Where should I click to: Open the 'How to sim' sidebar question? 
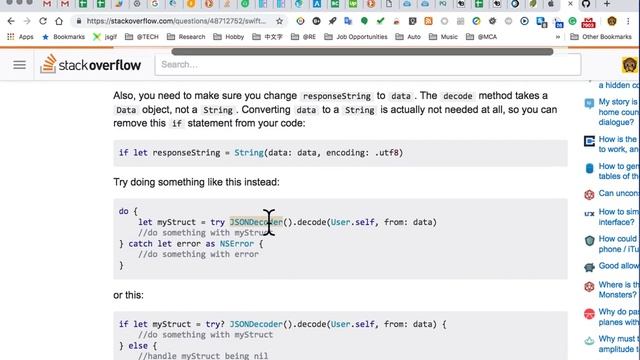coord(619,217)
